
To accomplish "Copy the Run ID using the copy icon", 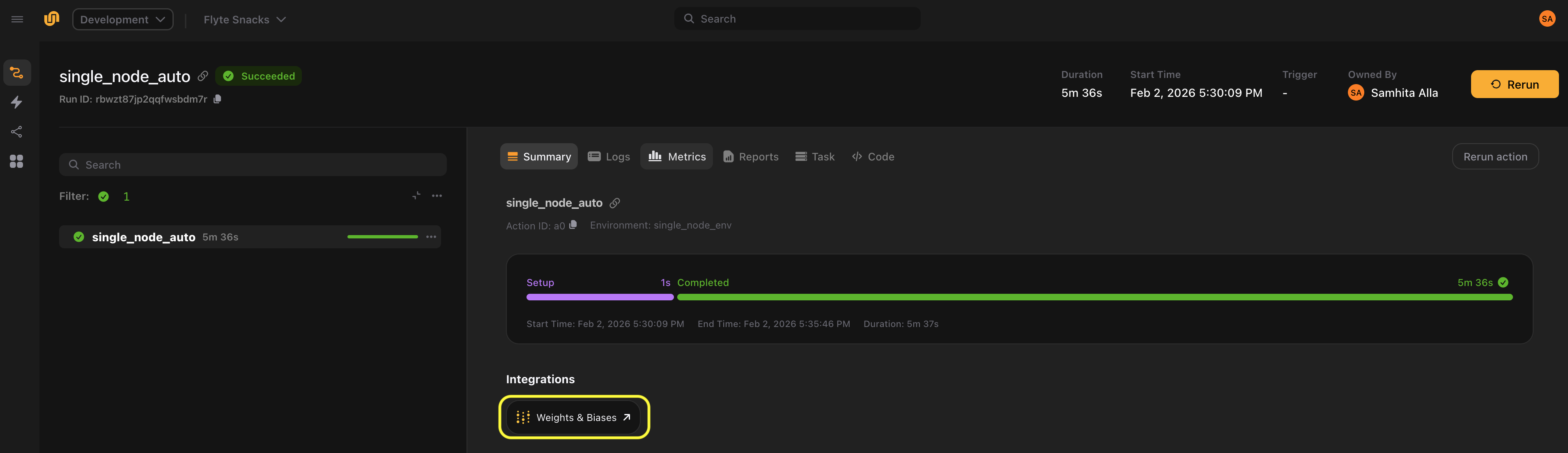I will (x=217, y=98).
